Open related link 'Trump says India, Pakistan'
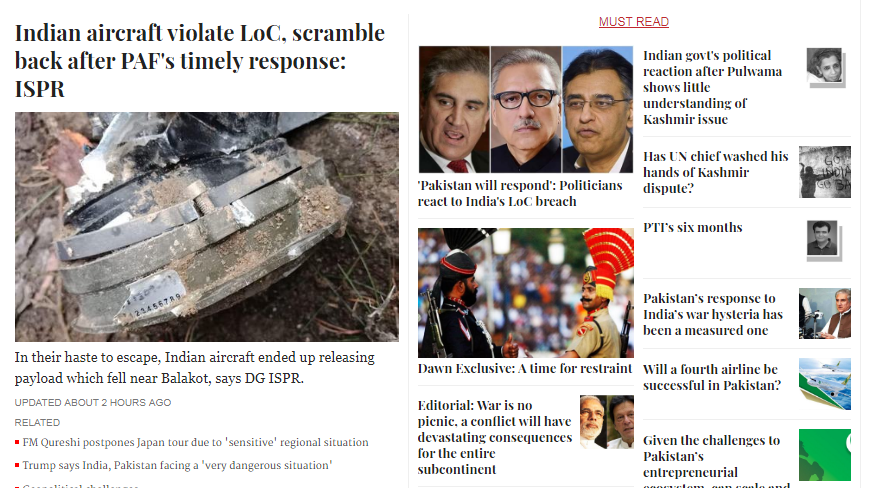Viewport: 869px width, 488px height. coord(177,465)
